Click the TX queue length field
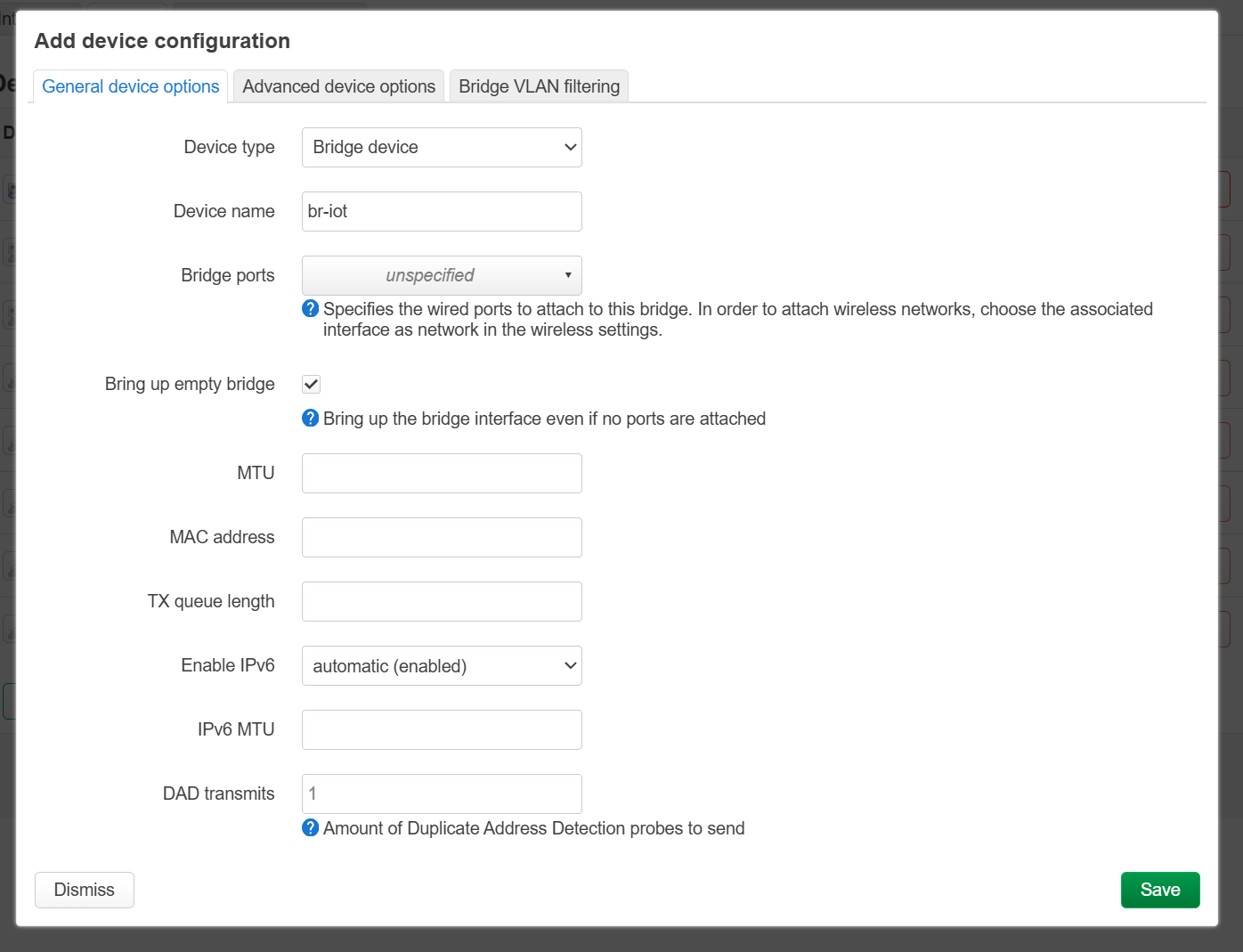This screenshot has height=952, width=1243. 442,602
